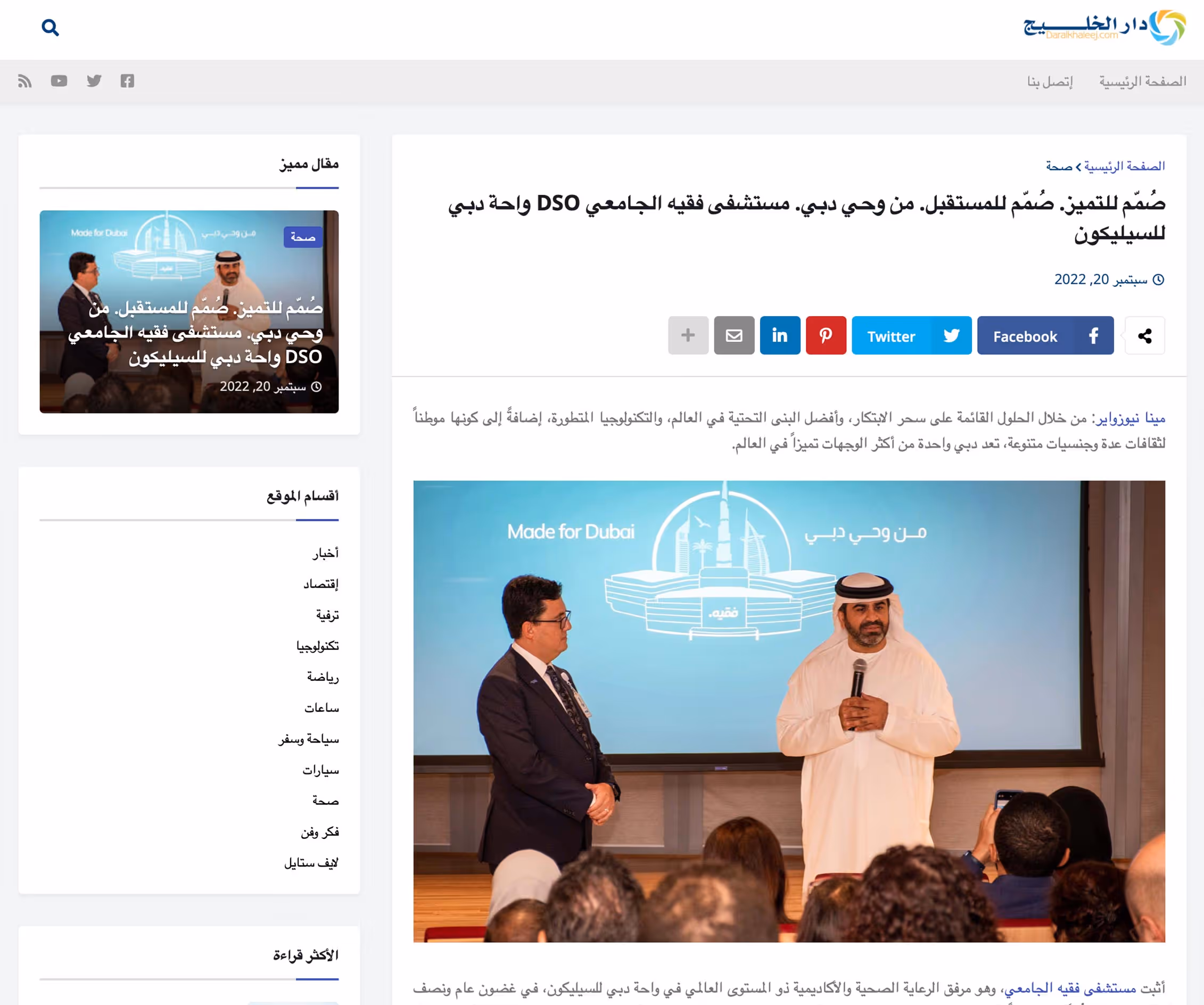
Task: Click صحة breadcrumb link
Action: pos(1058,166)
